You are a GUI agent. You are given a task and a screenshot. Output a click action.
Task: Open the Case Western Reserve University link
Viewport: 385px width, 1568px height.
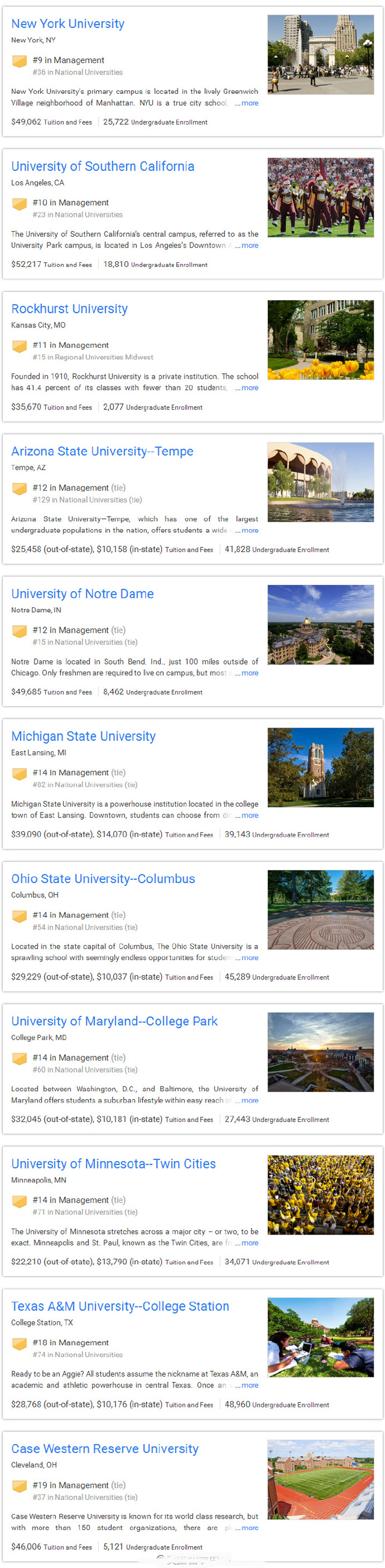(x=105, y=1449)
